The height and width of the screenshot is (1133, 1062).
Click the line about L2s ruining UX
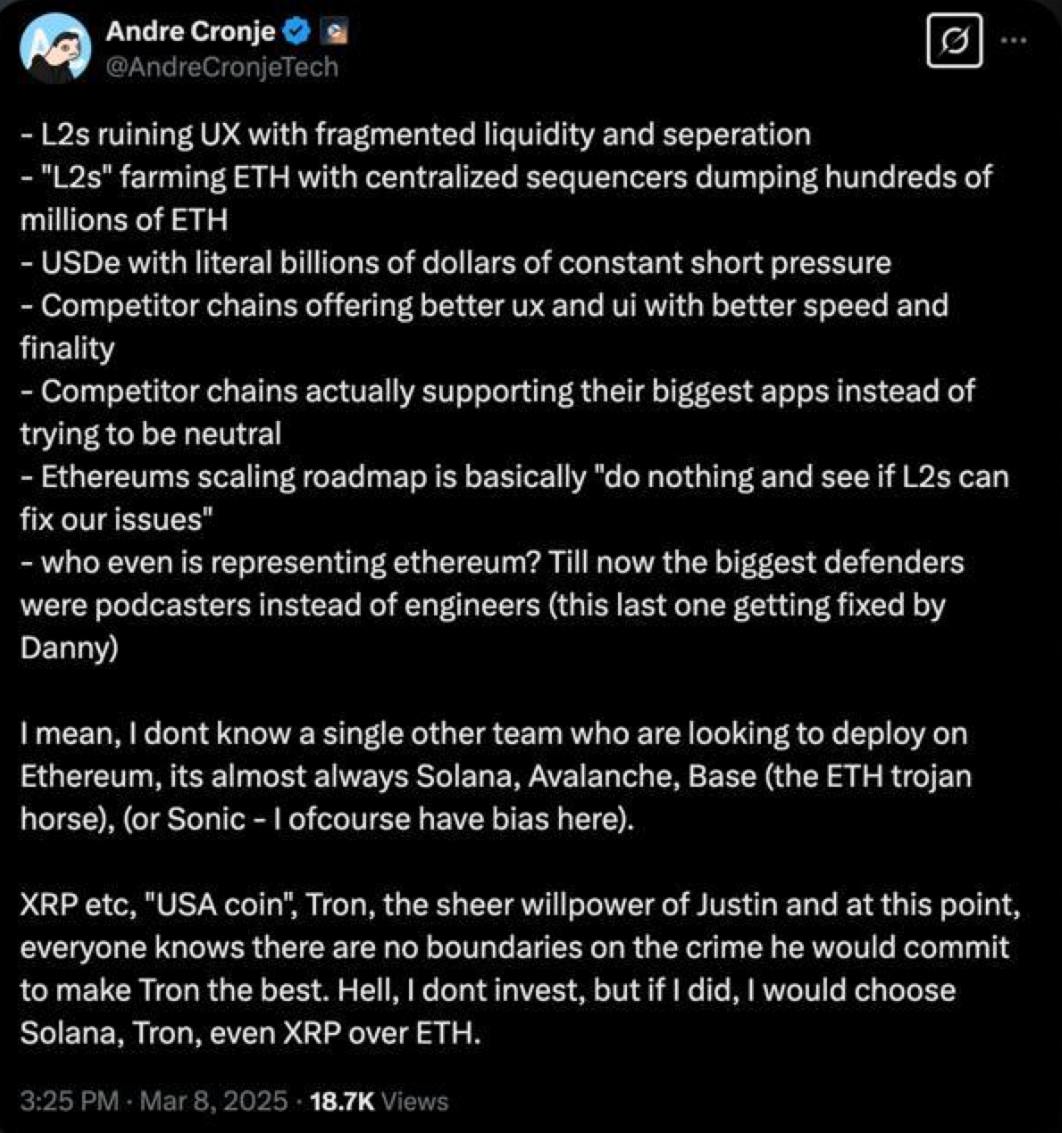click(x=415, y=134)
